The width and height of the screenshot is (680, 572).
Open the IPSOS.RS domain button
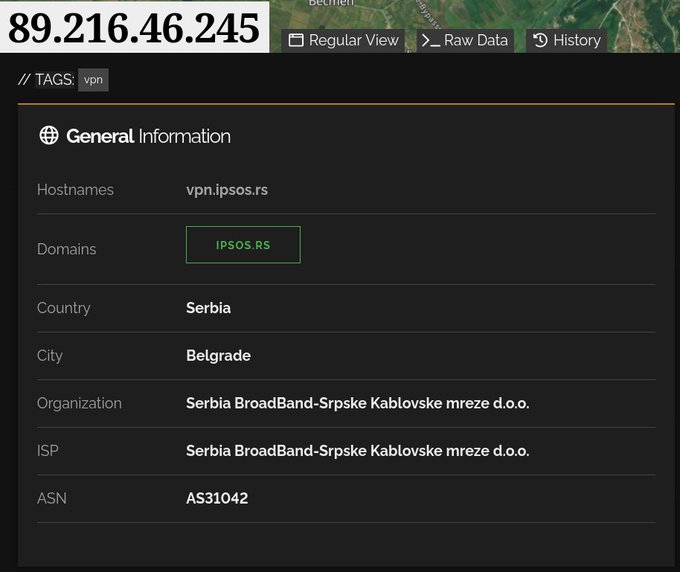(x=243, y=245)
